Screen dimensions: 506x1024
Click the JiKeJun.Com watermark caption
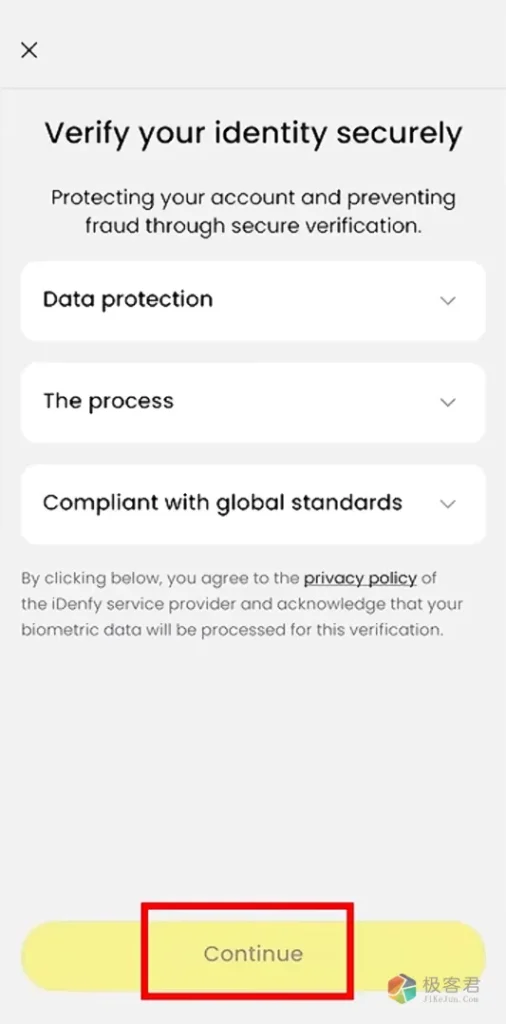pyautogui.click(x=452, y=999)
